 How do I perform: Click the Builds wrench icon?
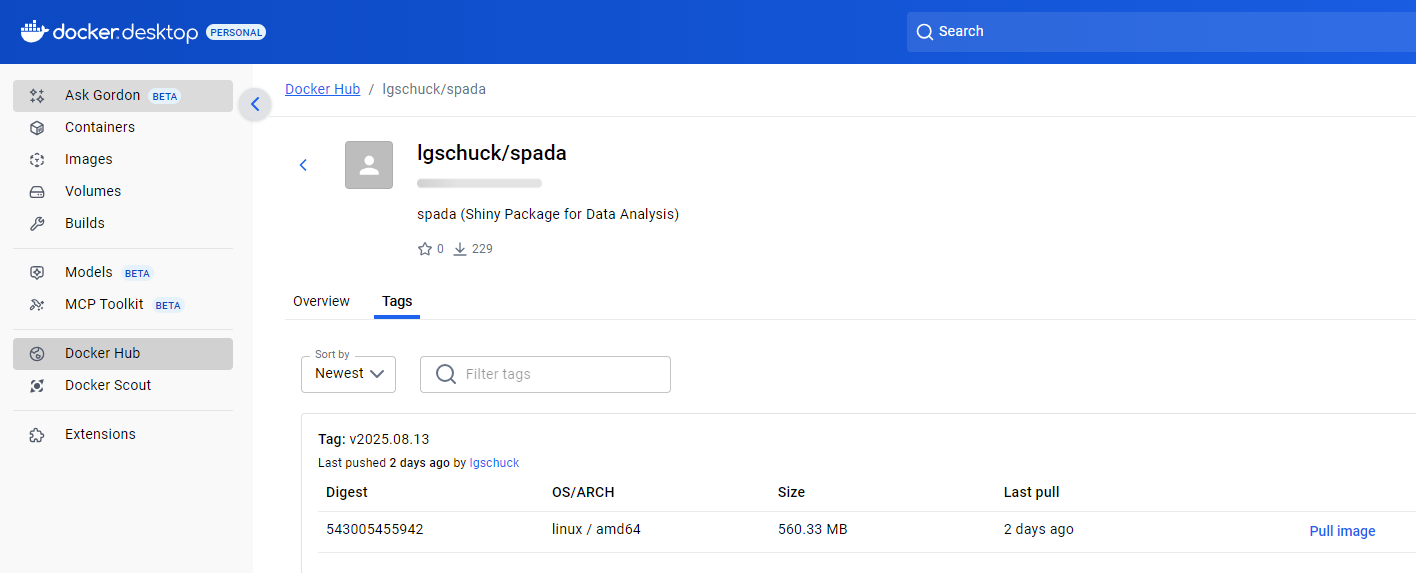(37, 224)
